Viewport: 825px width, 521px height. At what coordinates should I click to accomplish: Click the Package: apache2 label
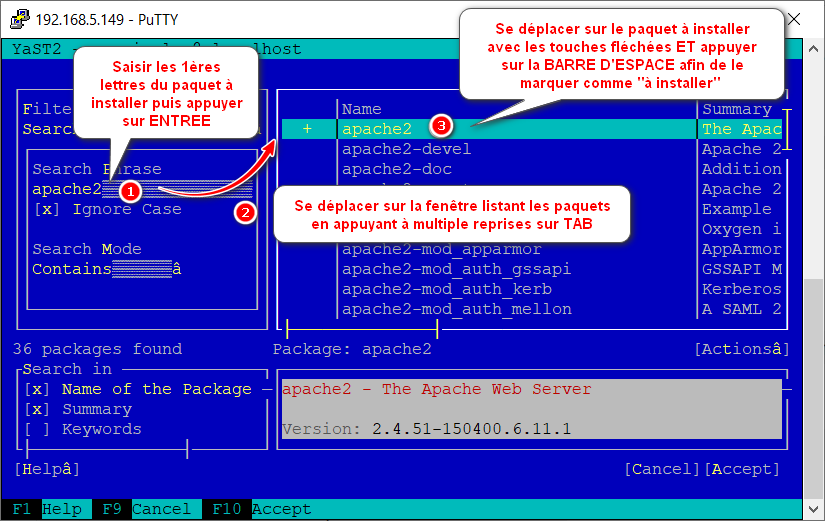(x=352, y=349)
